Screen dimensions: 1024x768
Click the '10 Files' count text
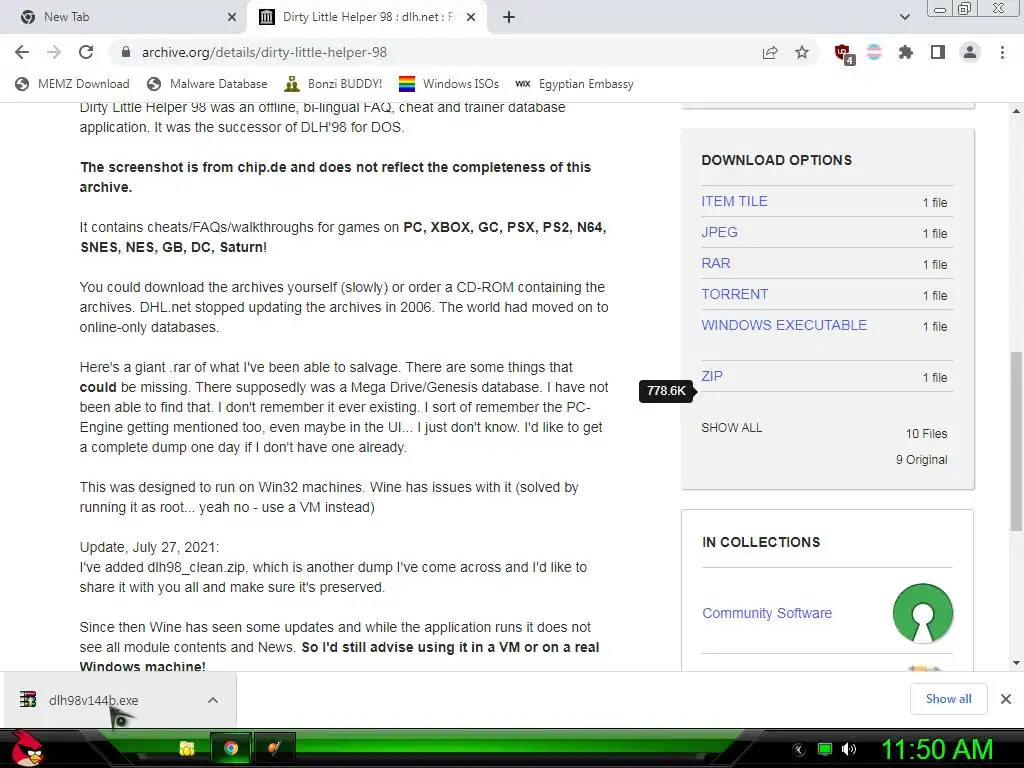tap(926, 434)
